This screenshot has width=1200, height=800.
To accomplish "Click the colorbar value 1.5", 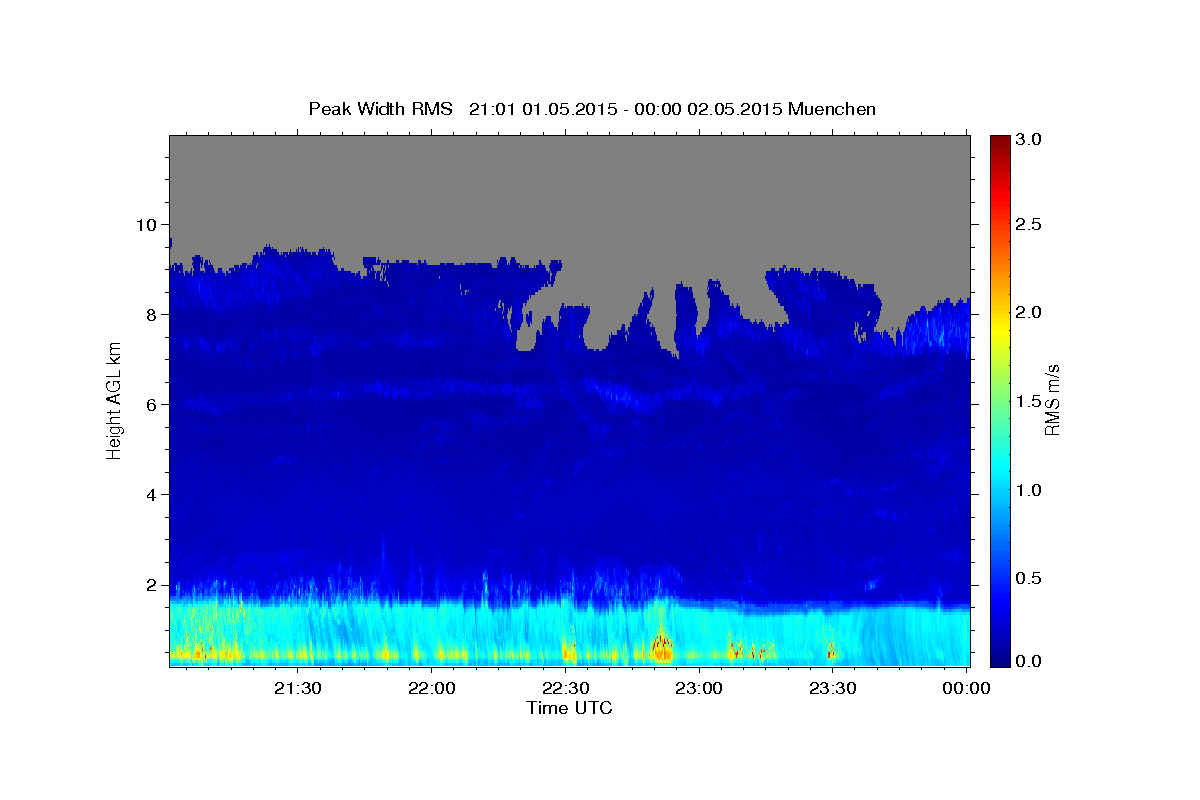I will tap(1029, 401).
